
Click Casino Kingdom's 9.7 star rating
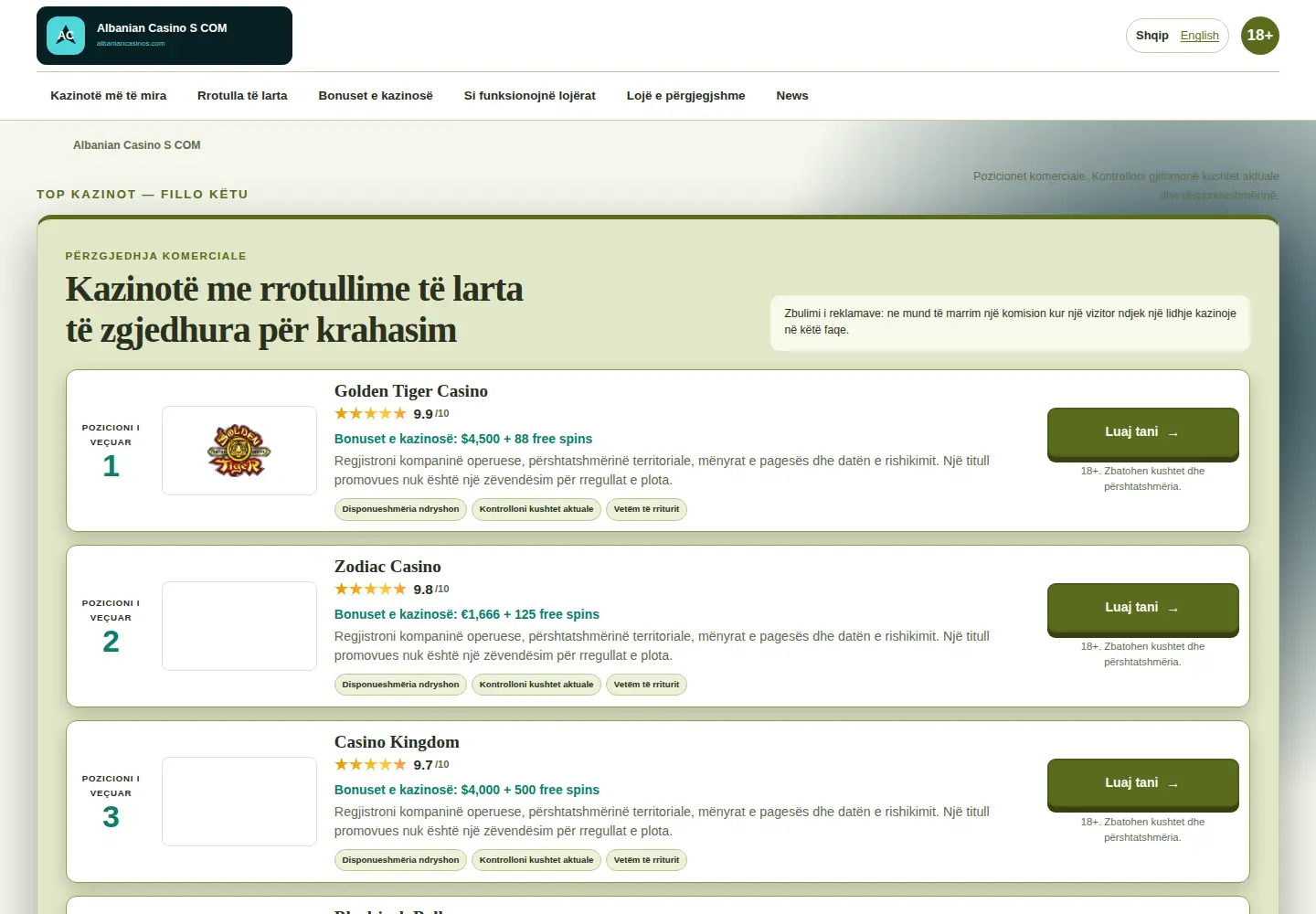(x=392, y=765)
